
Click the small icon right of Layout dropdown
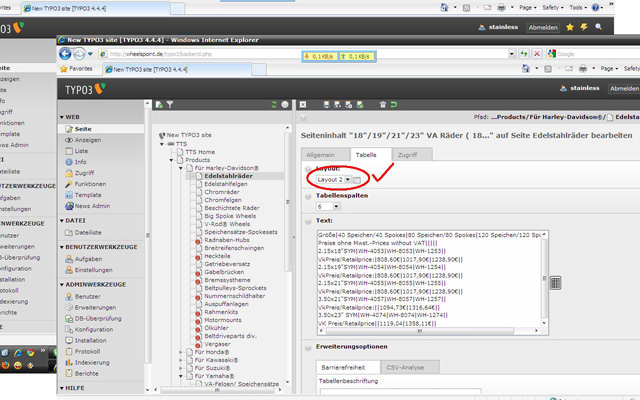pyautogui.click(x=357, y=180)
